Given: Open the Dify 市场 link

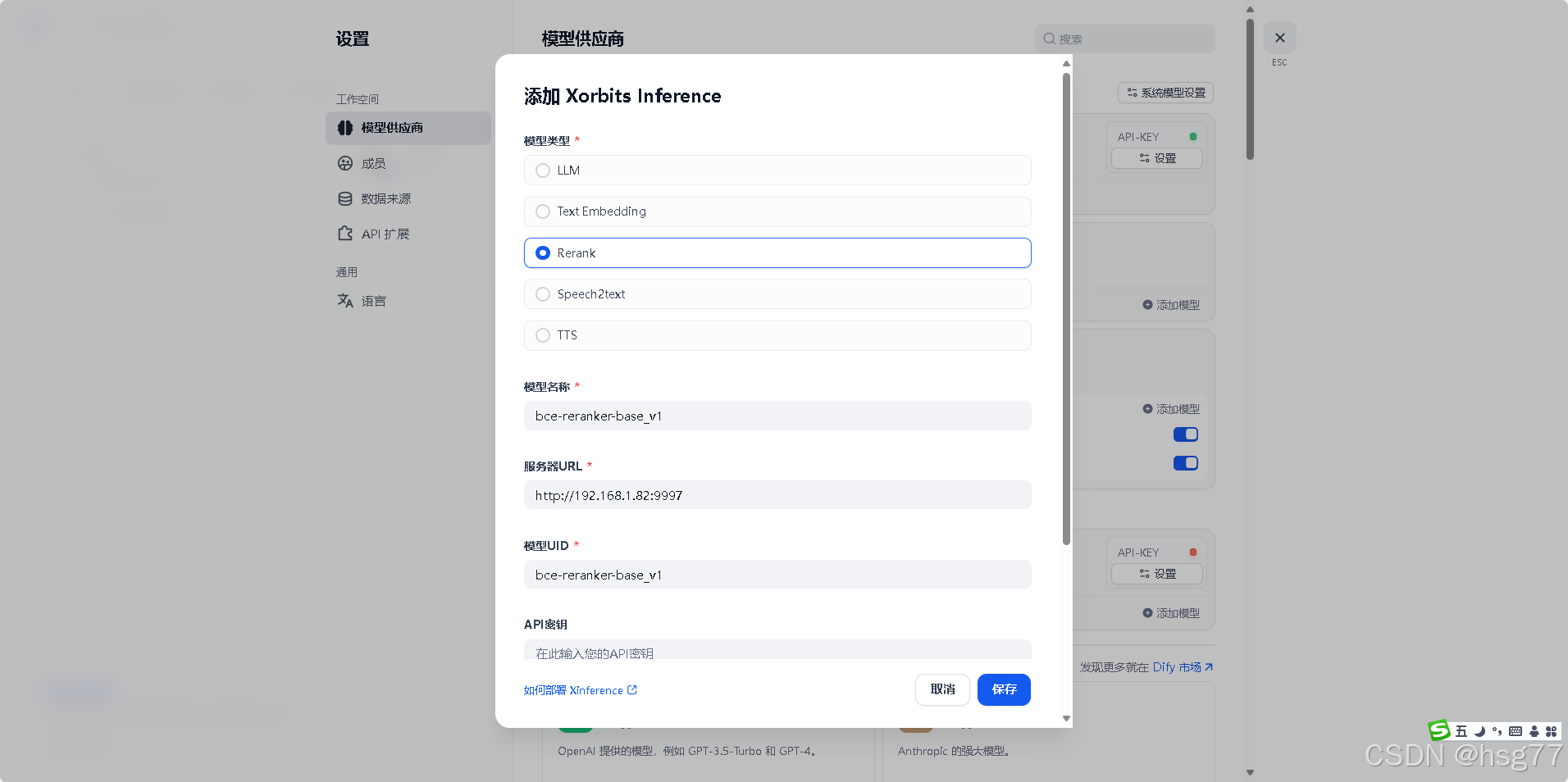Looking at the screenshot, I should (x=1183, y=667).
